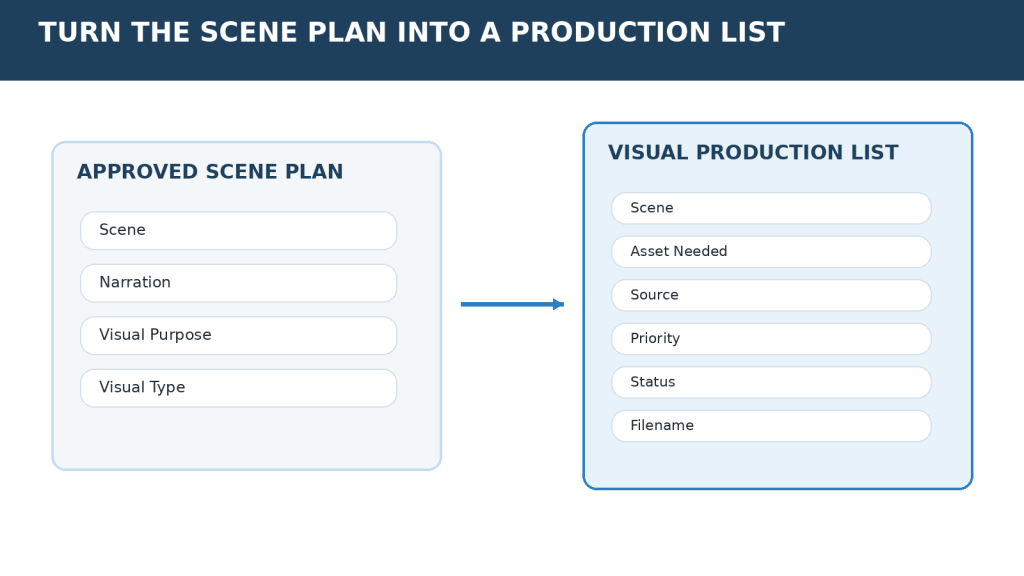Image resolution: width=1024 pixels, height=576 pixels.
Task: Click the Visual Production List heading
Action: (x=753, y=152)
